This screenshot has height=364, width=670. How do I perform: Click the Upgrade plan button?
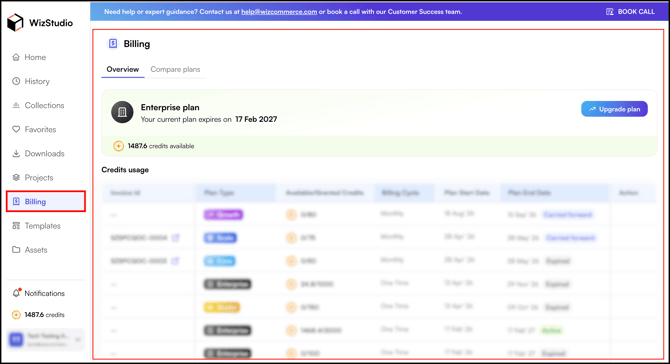[614, 109]
